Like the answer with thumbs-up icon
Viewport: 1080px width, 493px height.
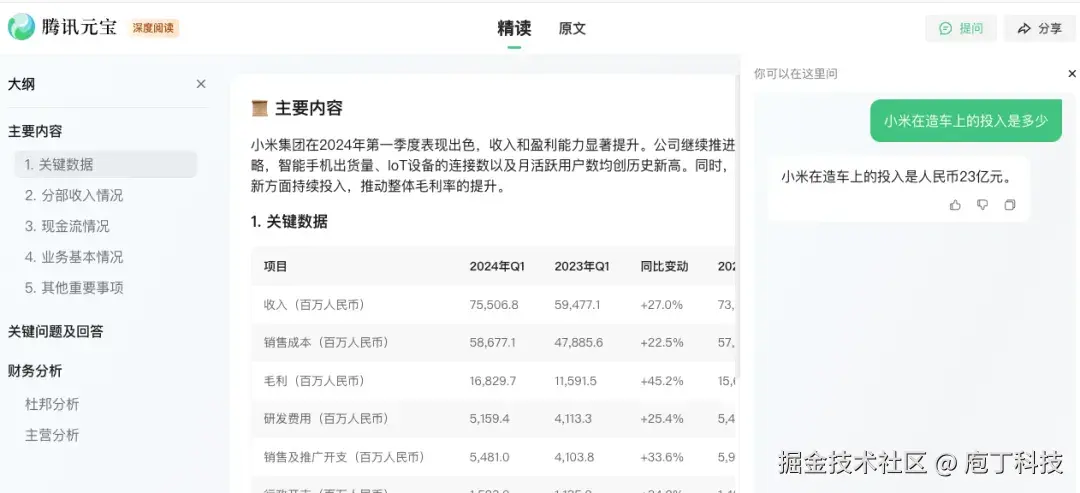(955, 204)
